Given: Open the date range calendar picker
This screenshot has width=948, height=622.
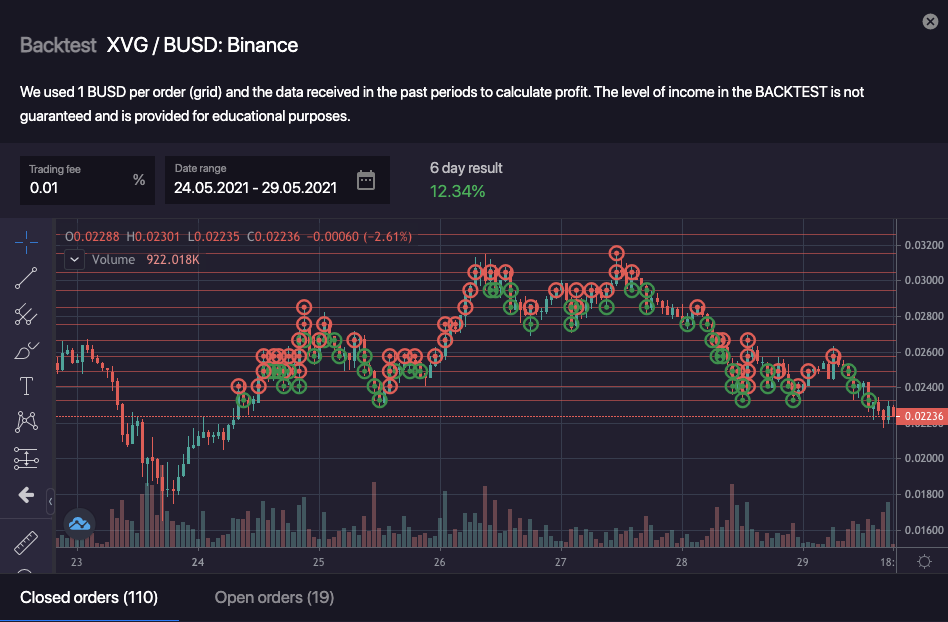Looking at the screenshot, I should click(366, 180).
